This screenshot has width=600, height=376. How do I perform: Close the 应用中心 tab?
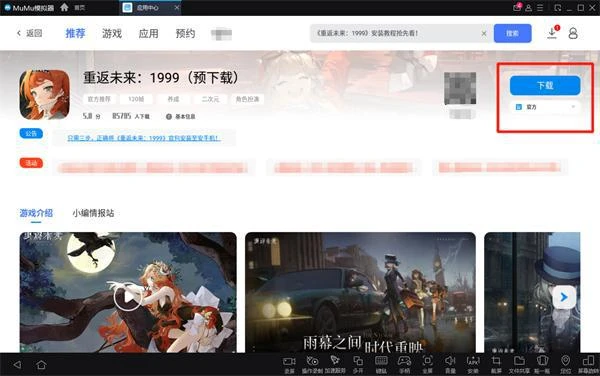click(176, 7)
